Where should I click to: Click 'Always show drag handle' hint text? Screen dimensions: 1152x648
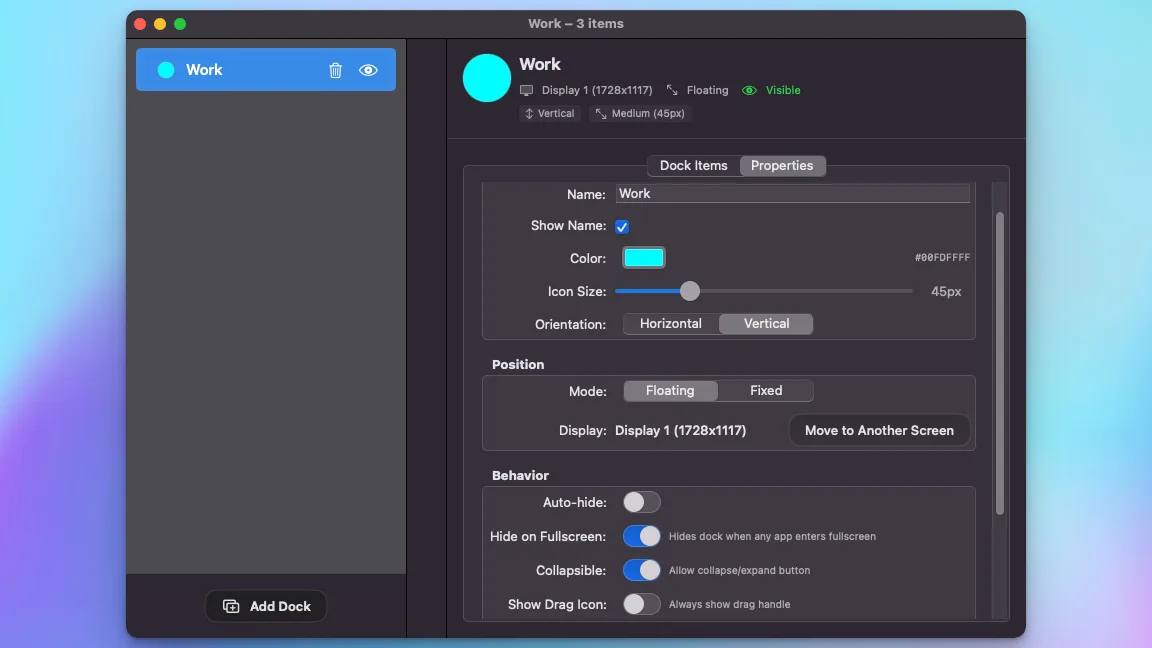[730, 604]
